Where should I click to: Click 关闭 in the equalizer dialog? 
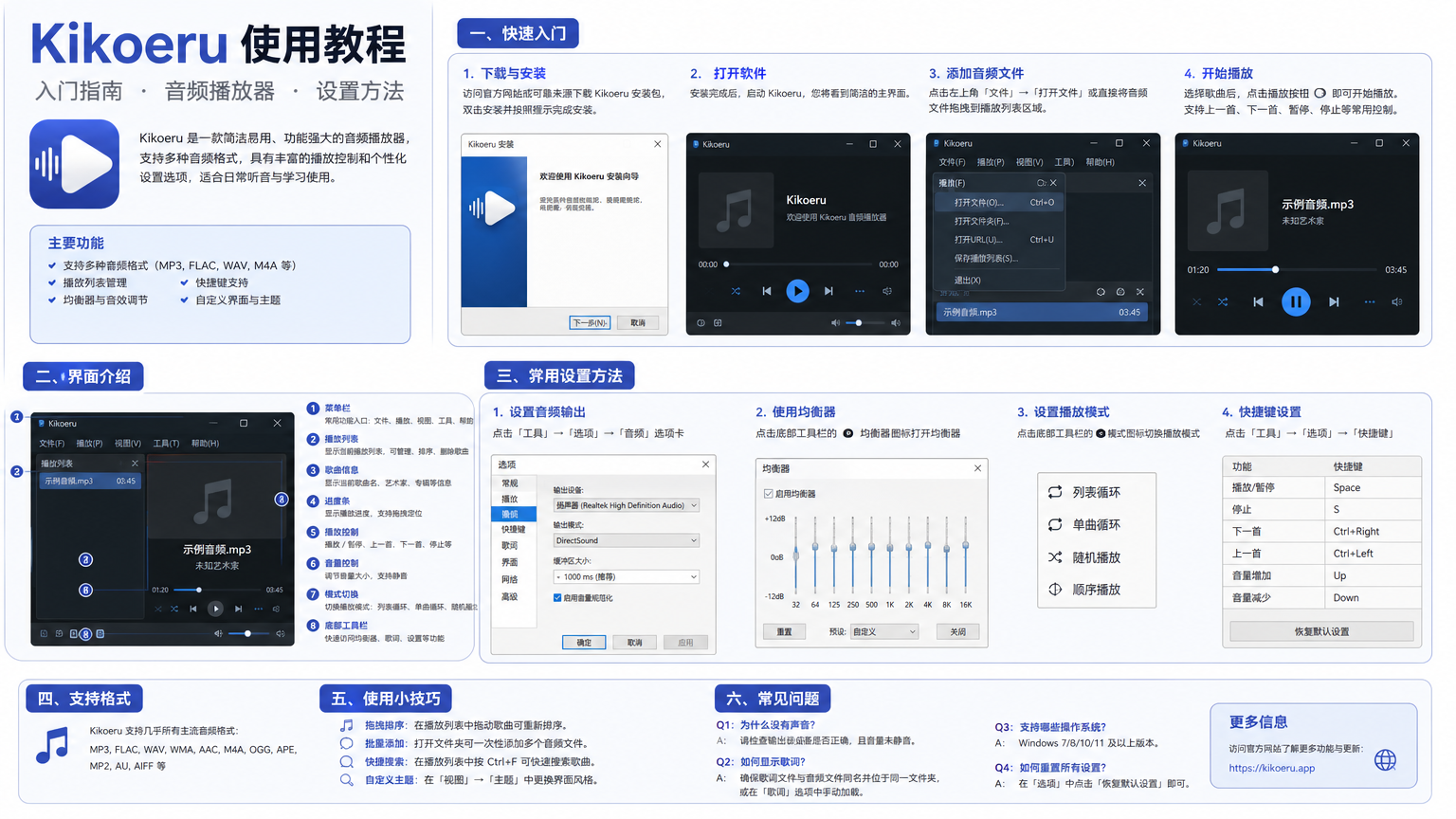[958, 631]
